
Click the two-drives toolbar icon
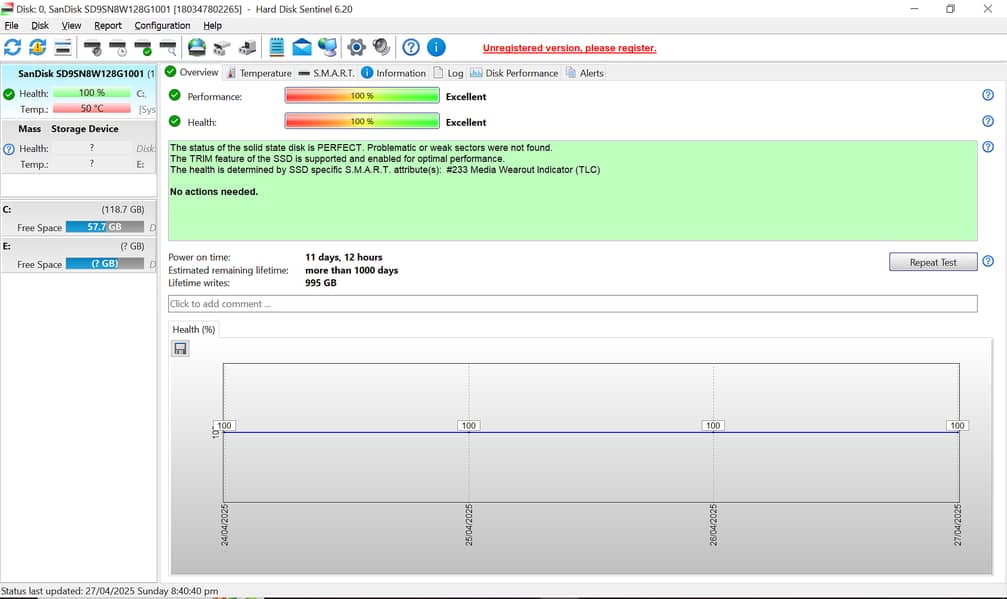click(222, 47)
